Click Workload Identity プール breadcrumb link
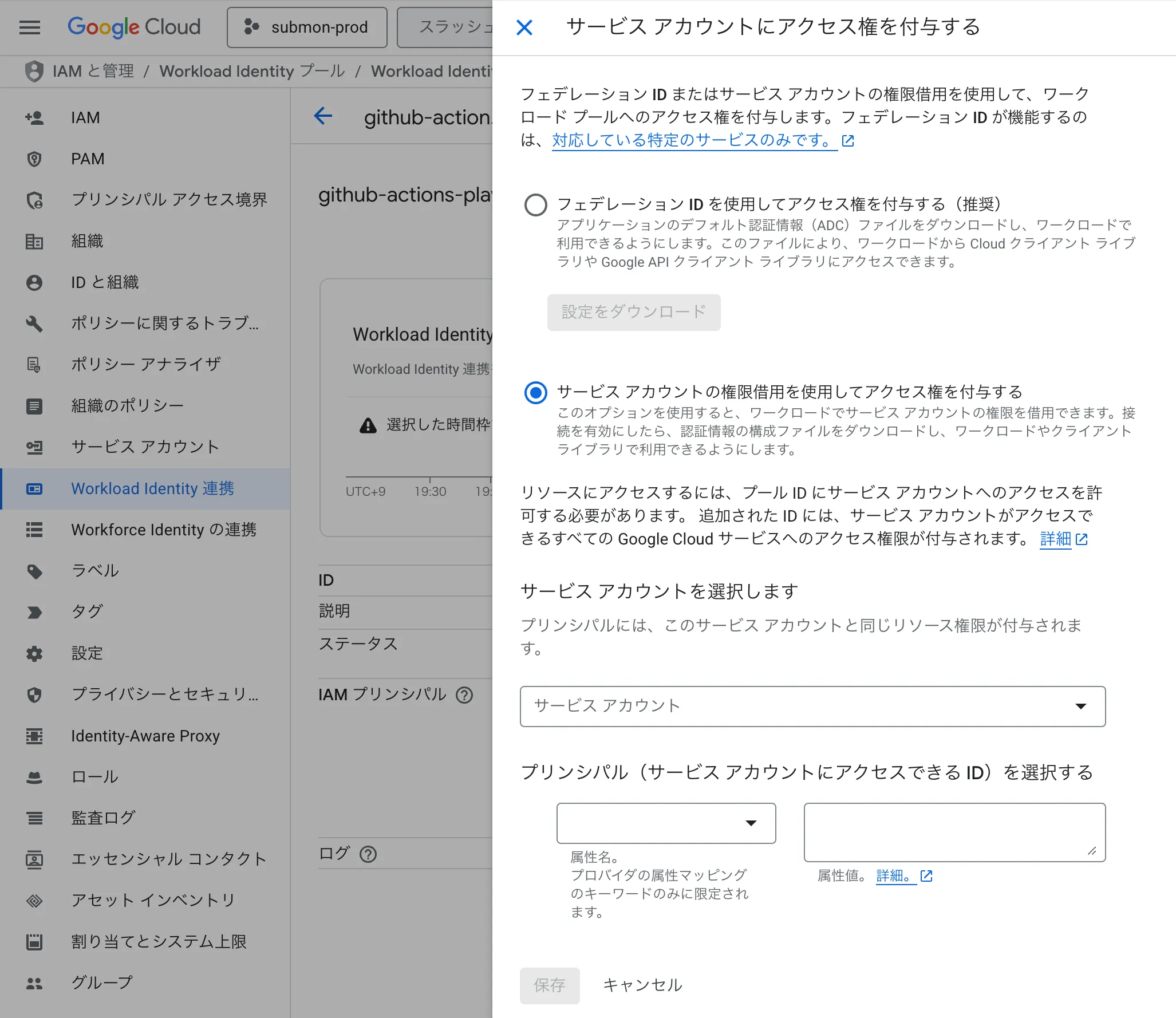The image size is (1176, 1018). pyautogui.click(x=252, y=71)
